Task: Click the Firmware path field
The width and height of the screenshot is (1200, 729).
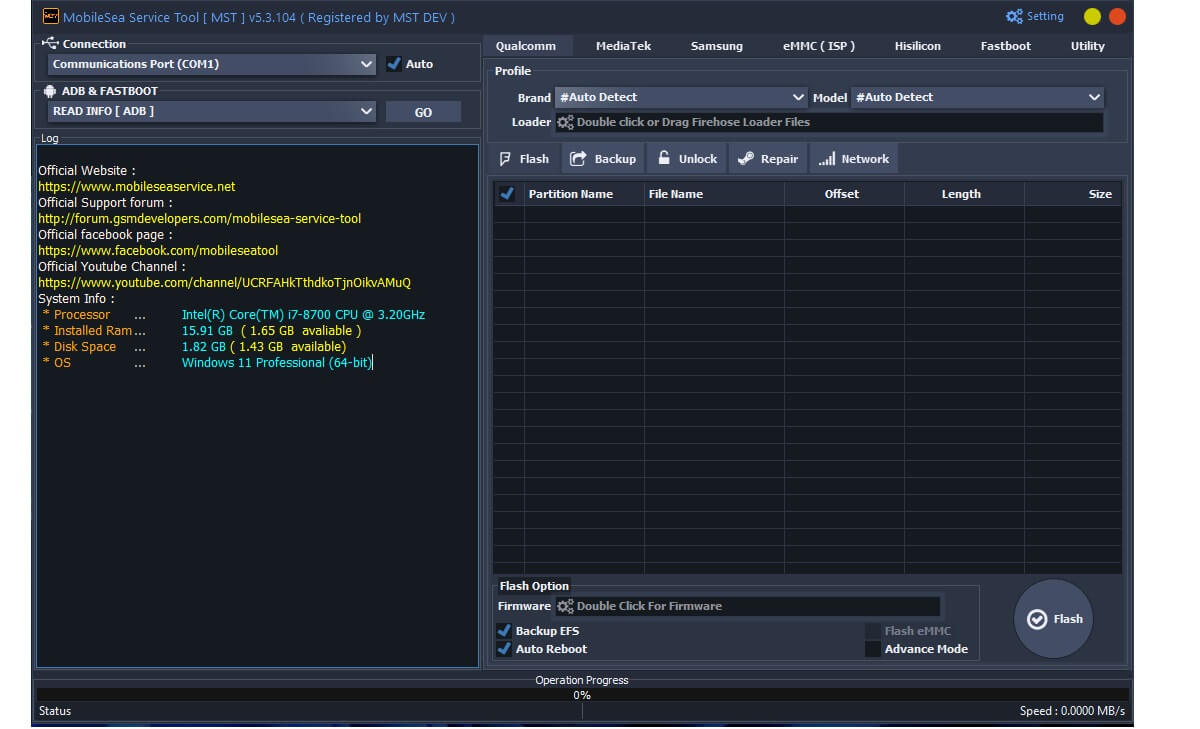Action: (x=748, y=606)
